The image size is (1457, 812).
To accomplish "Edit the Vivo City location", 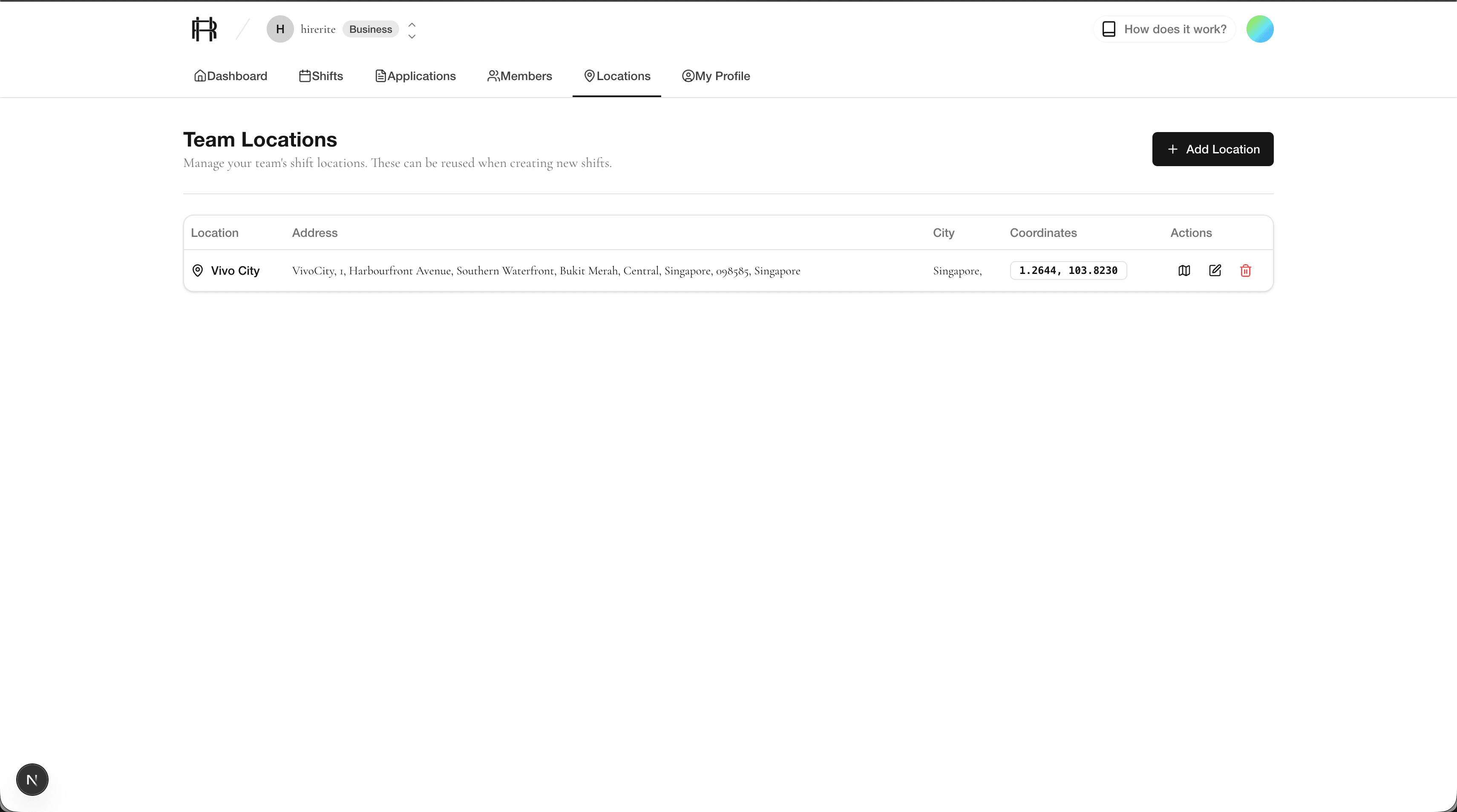I will pyautogui.click(x=1215, y=270).
